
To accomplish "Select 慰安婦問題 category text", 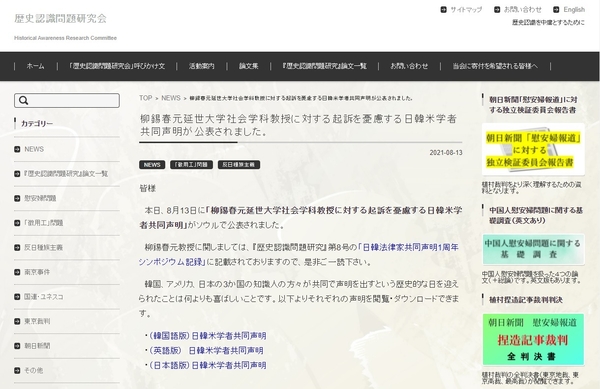I will coord(40,198).
